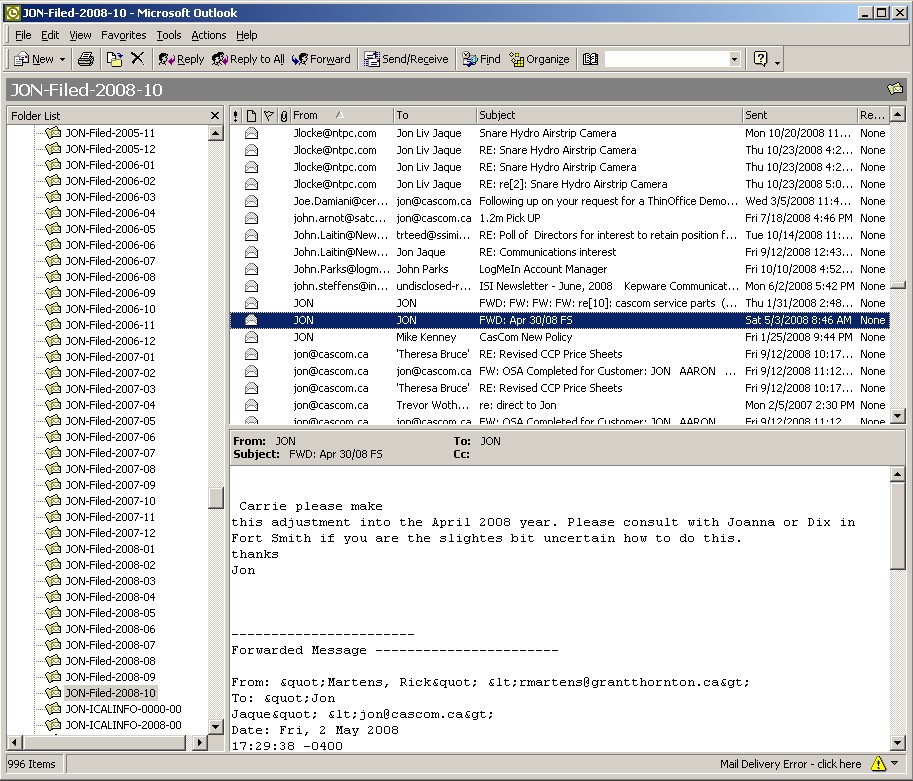Click envelope icon of 'FWD: Apr 30/08 FS' row
This screenshot has height=781, width=913.
tap(251, 320)
